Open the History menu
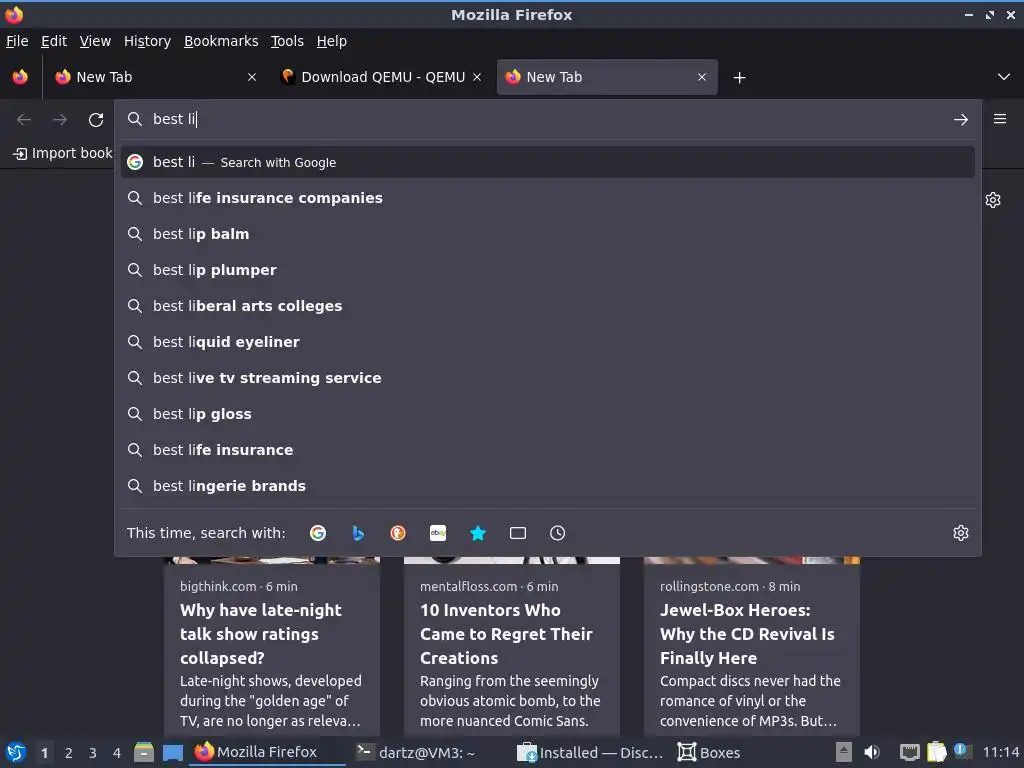Viewport: 1024px width, 768px height. click(148, 41)
